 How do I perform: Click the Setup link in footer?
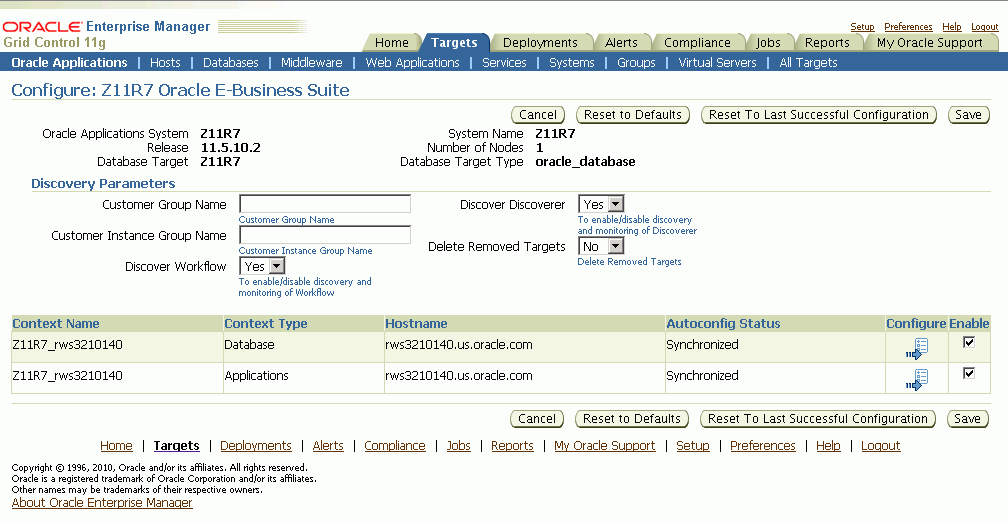pyautogui.click(x=693, y=446)
